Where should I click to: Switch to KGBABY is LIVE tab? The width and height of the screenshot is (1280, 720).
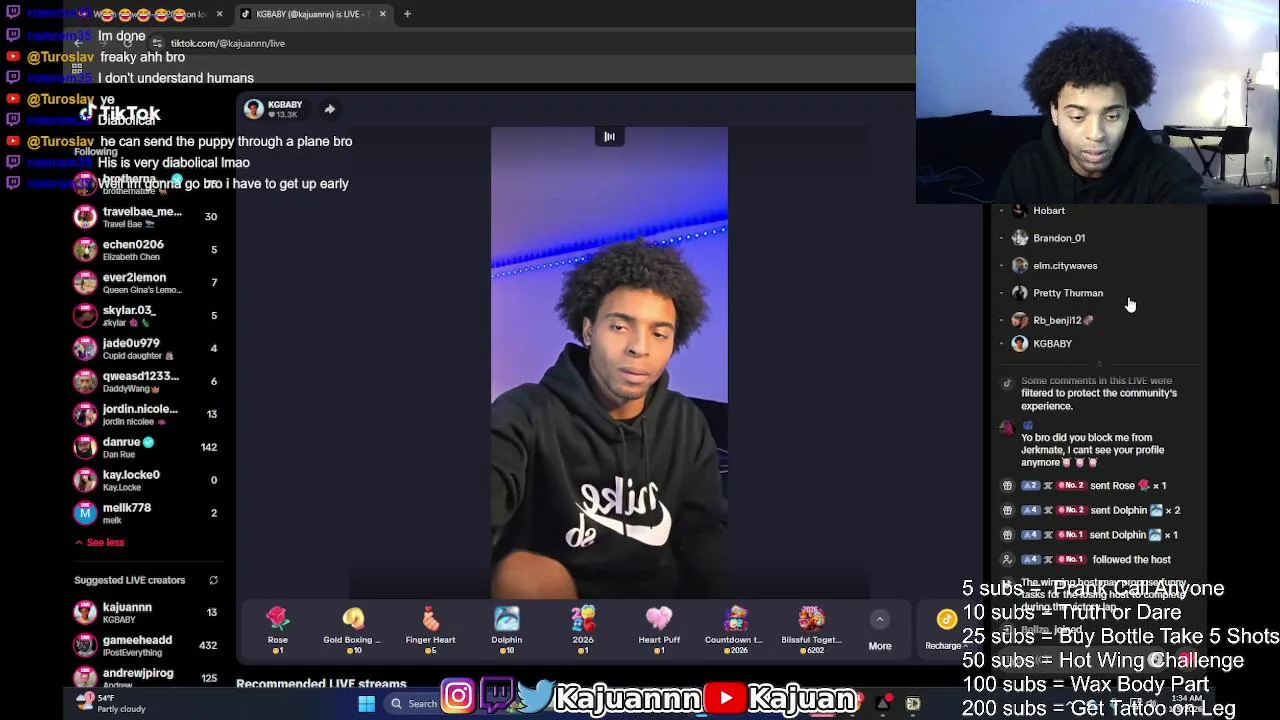[x=312, y=14]
